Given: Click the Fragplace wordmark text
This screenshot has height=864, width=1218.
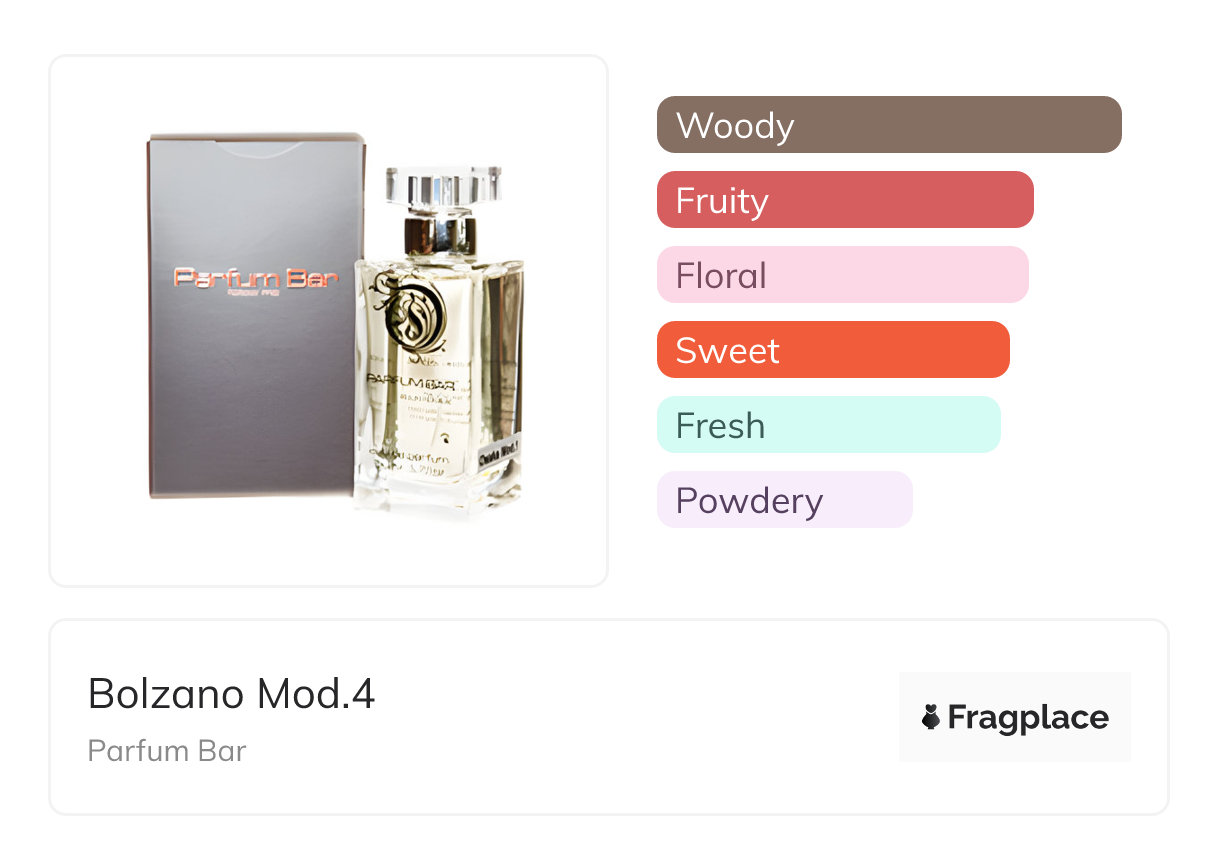Looking at the screenshot, I should (x=1028, y=718).
